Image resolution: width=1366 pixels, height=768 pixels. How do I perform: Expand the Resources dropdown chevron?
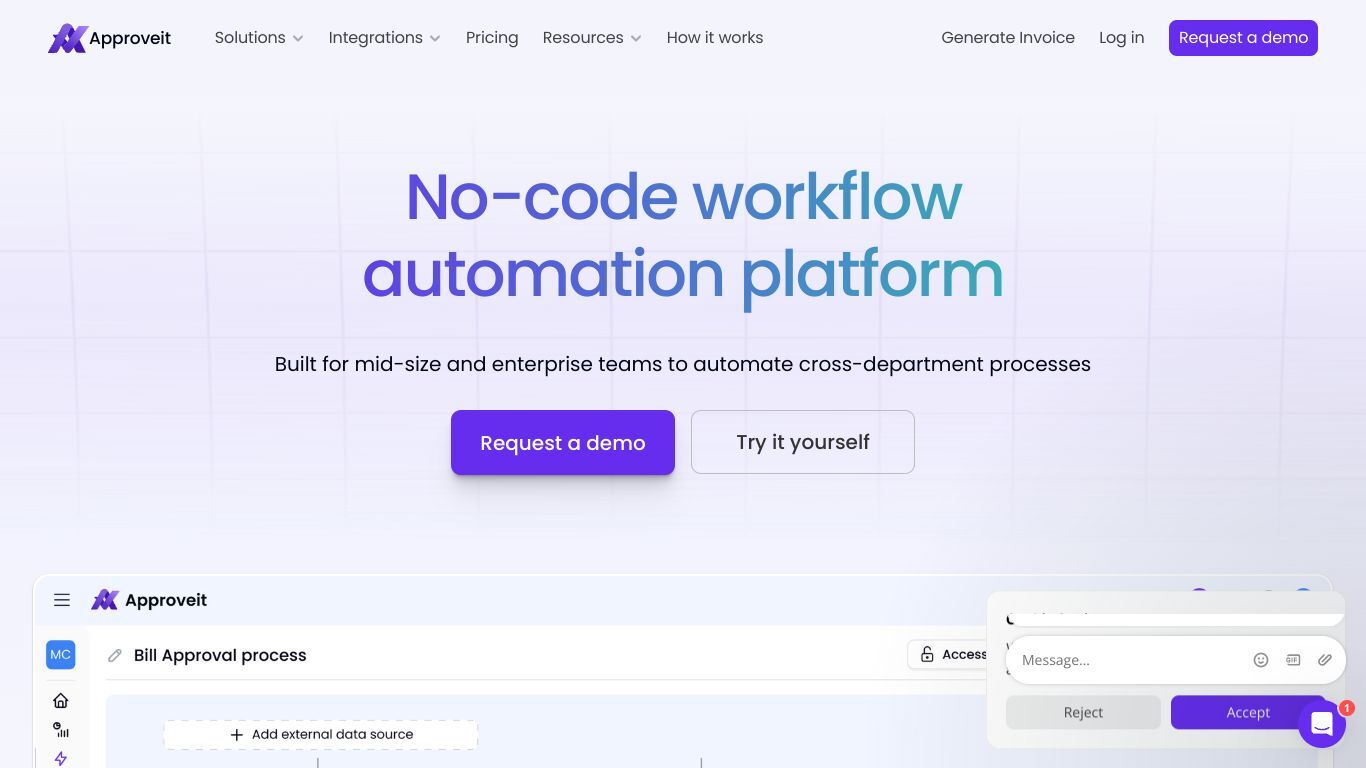[x=636, y=39]
